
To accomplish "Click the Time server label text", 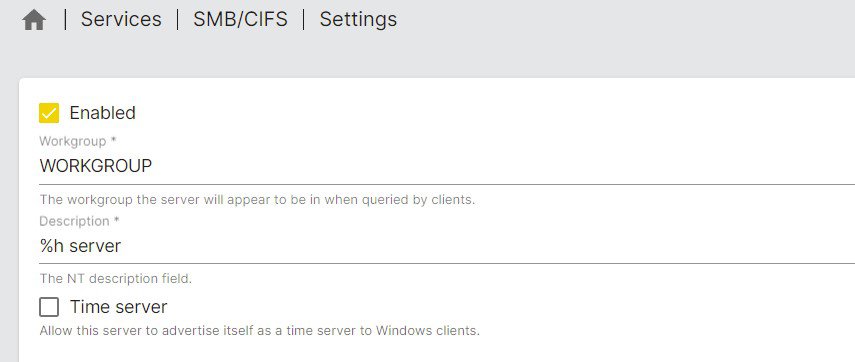I will tap(118, 307).
